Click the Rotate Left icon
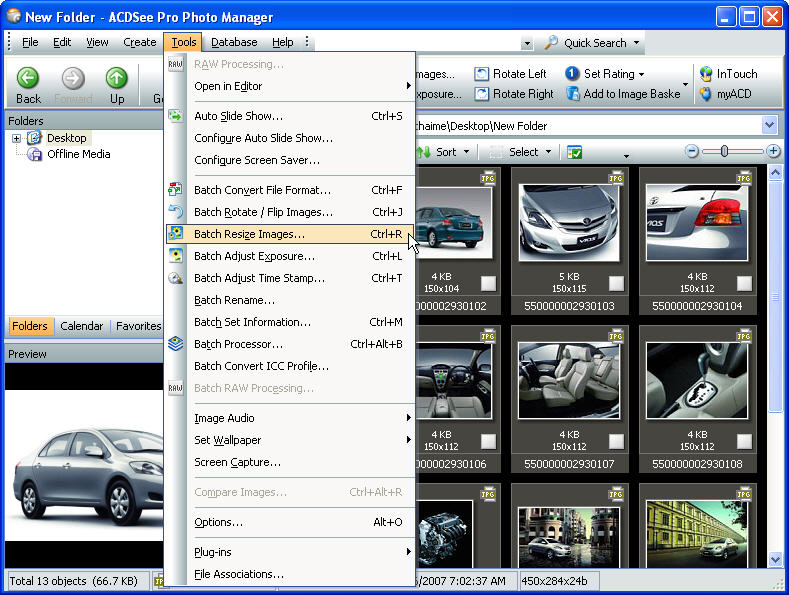789x595 pixels. 481,74
